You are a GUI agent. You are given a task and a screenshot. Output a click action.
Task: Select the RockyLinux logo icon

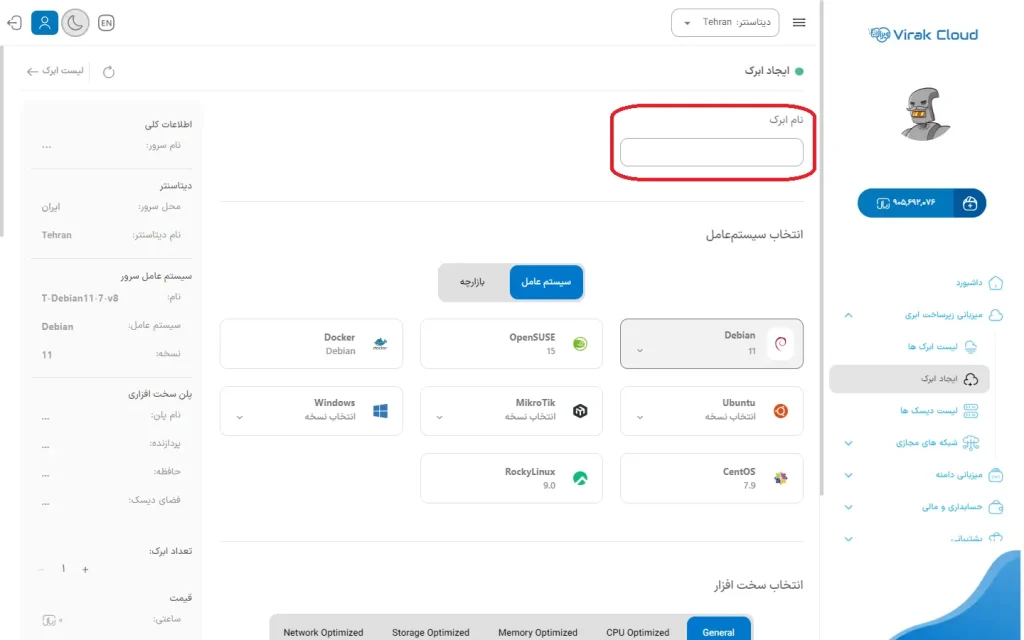580,478
